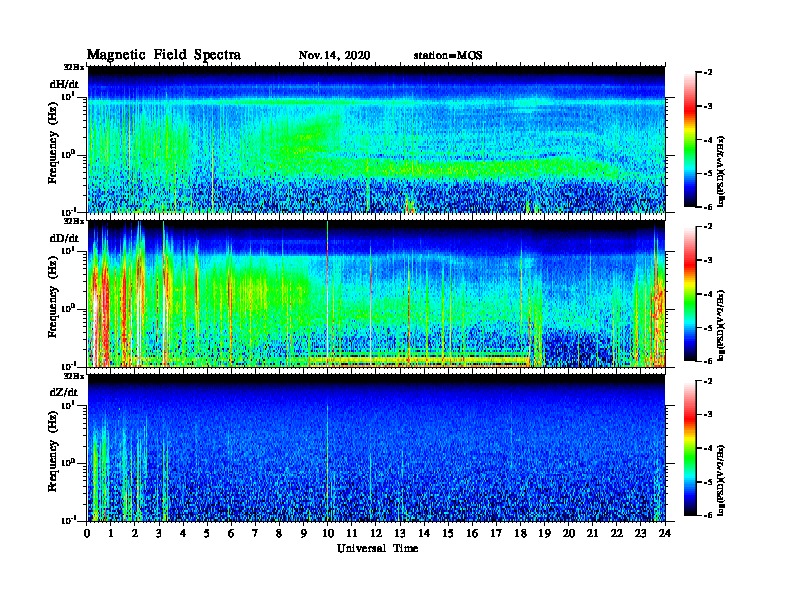792x612 pixels.
Task: Click hour "21" on the Universal Time axis
Action: pyautogui.click(x=592, y=533)
